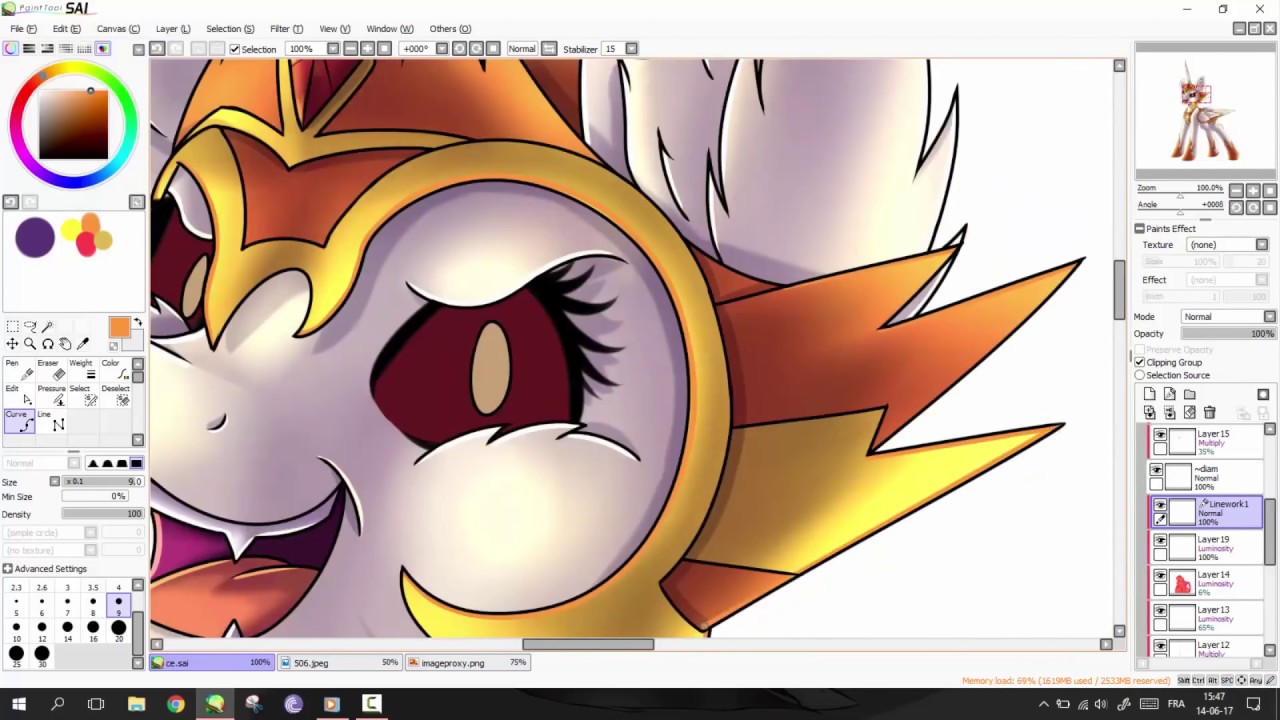Toggle the swatches panel icon in toolbar
Screen dimensions: 1280x720
tap(83, 48)
